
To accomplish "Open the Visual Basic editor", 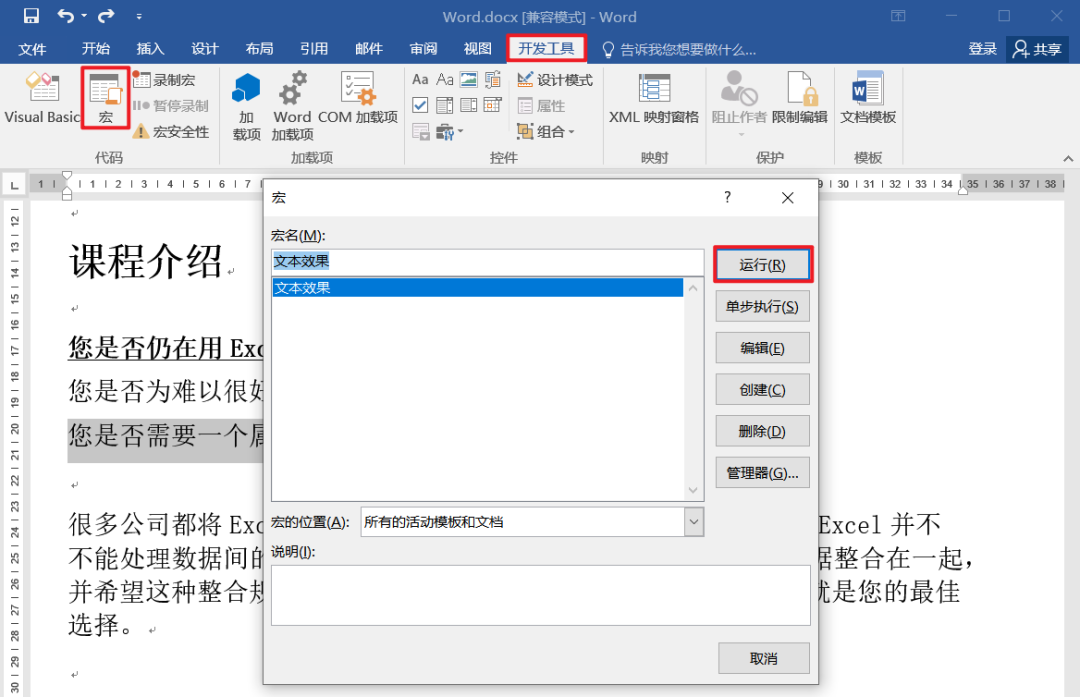I will click(41, 98).
